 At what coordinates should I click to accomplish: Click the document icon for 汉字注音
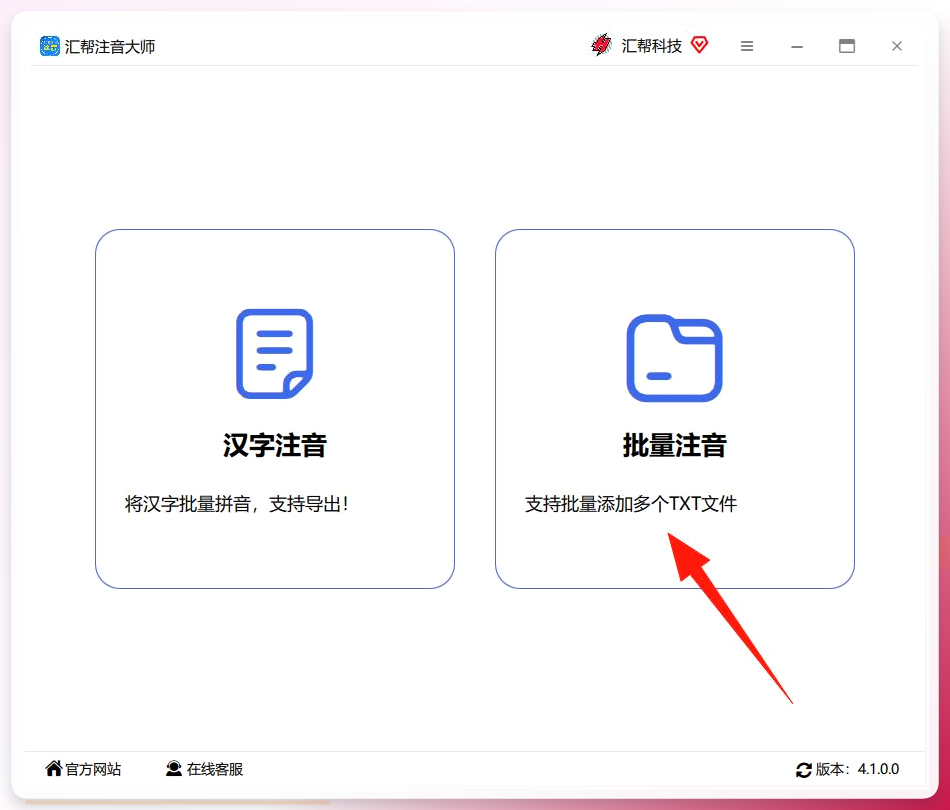tap(274, 354)
